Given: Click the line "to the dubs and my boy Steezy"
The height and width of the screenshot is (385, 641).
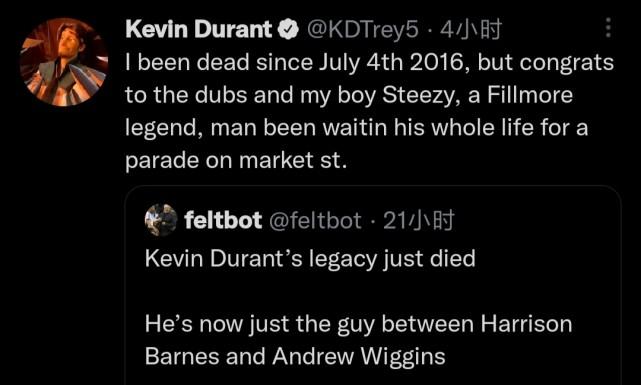Looking at the screenshot, I should [349, 95].
